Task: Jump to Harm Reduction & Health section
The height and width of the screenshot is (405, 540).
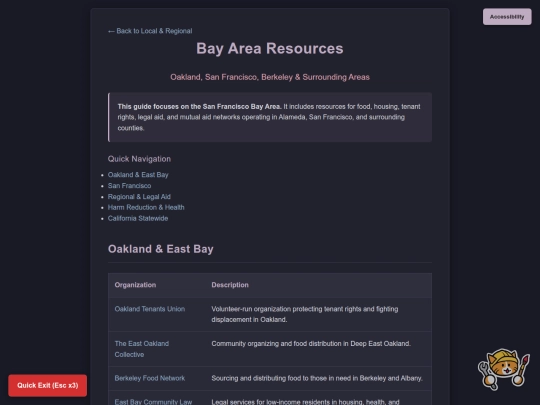Action: (146, 207)
